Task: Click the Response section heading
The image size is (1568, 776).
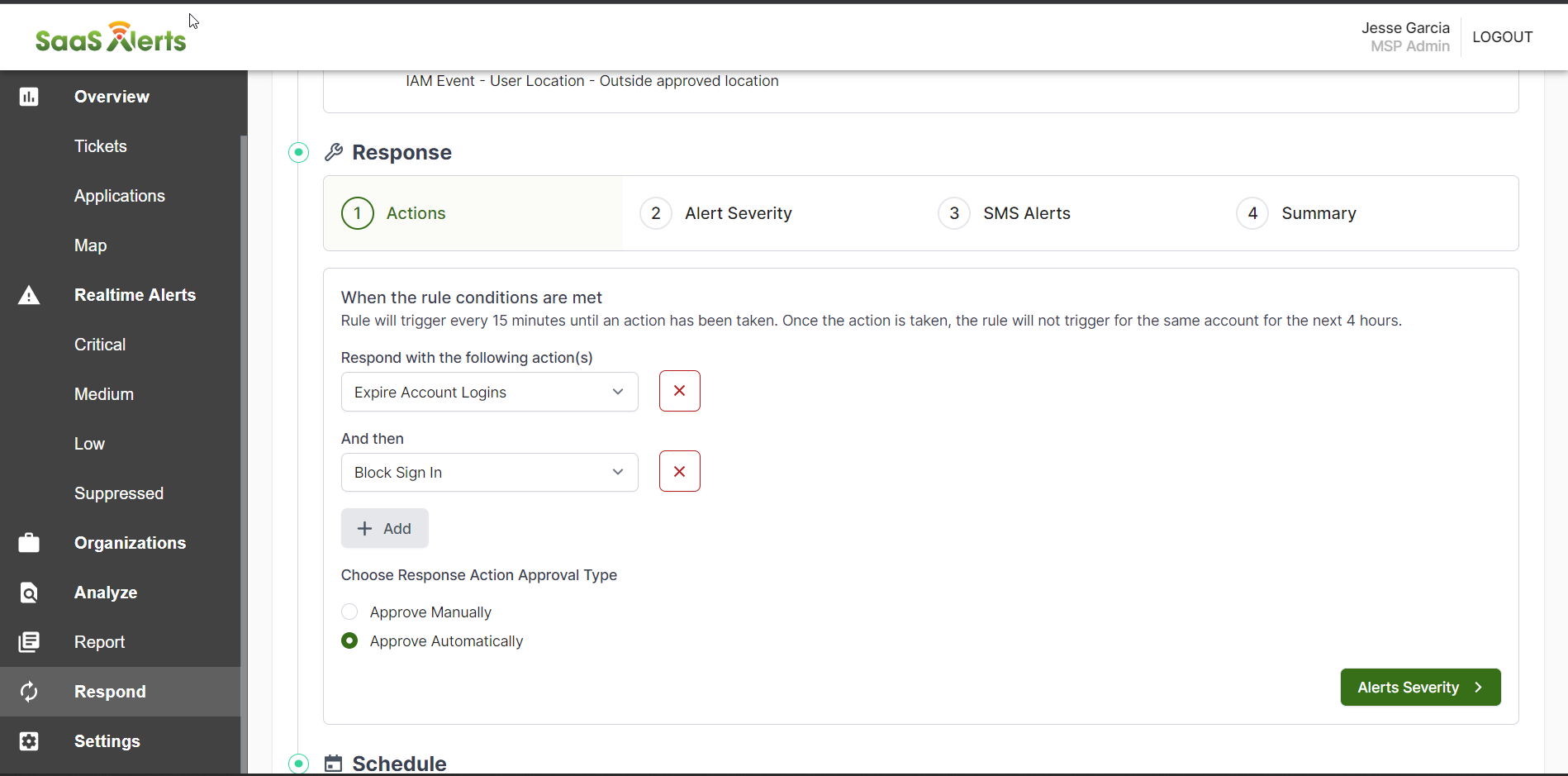Action: pos(402,152)
